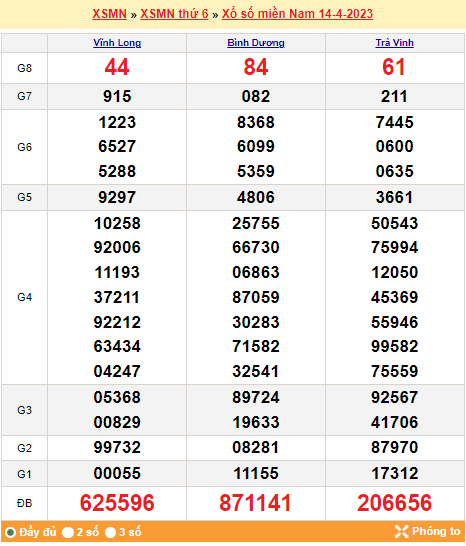Click Vĩnh Long special prize 625596
Screen dimensions: 466x546
click(x=117, y=503)
